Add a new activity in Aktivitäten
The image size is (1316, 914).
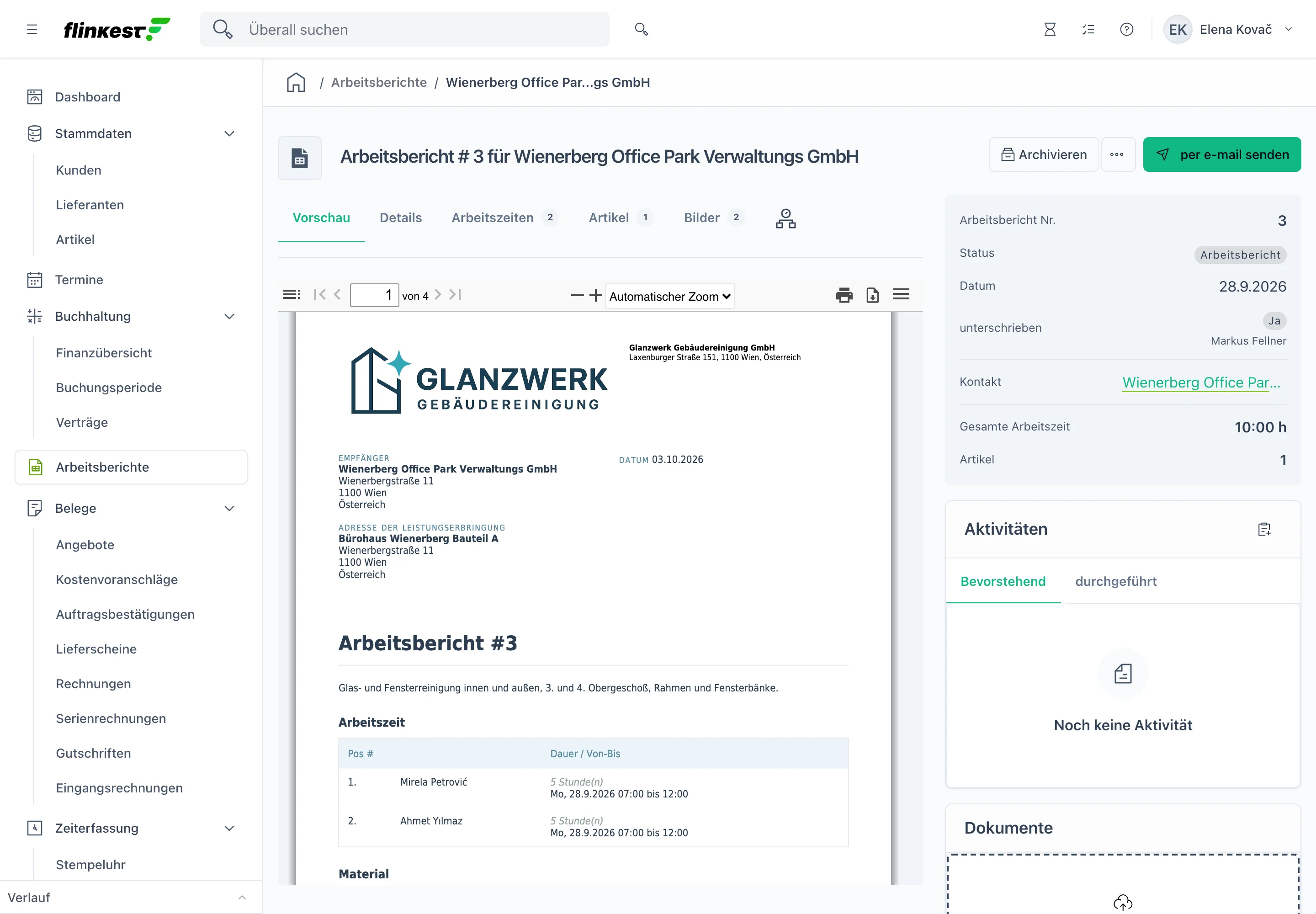[x=1264, y=529]
